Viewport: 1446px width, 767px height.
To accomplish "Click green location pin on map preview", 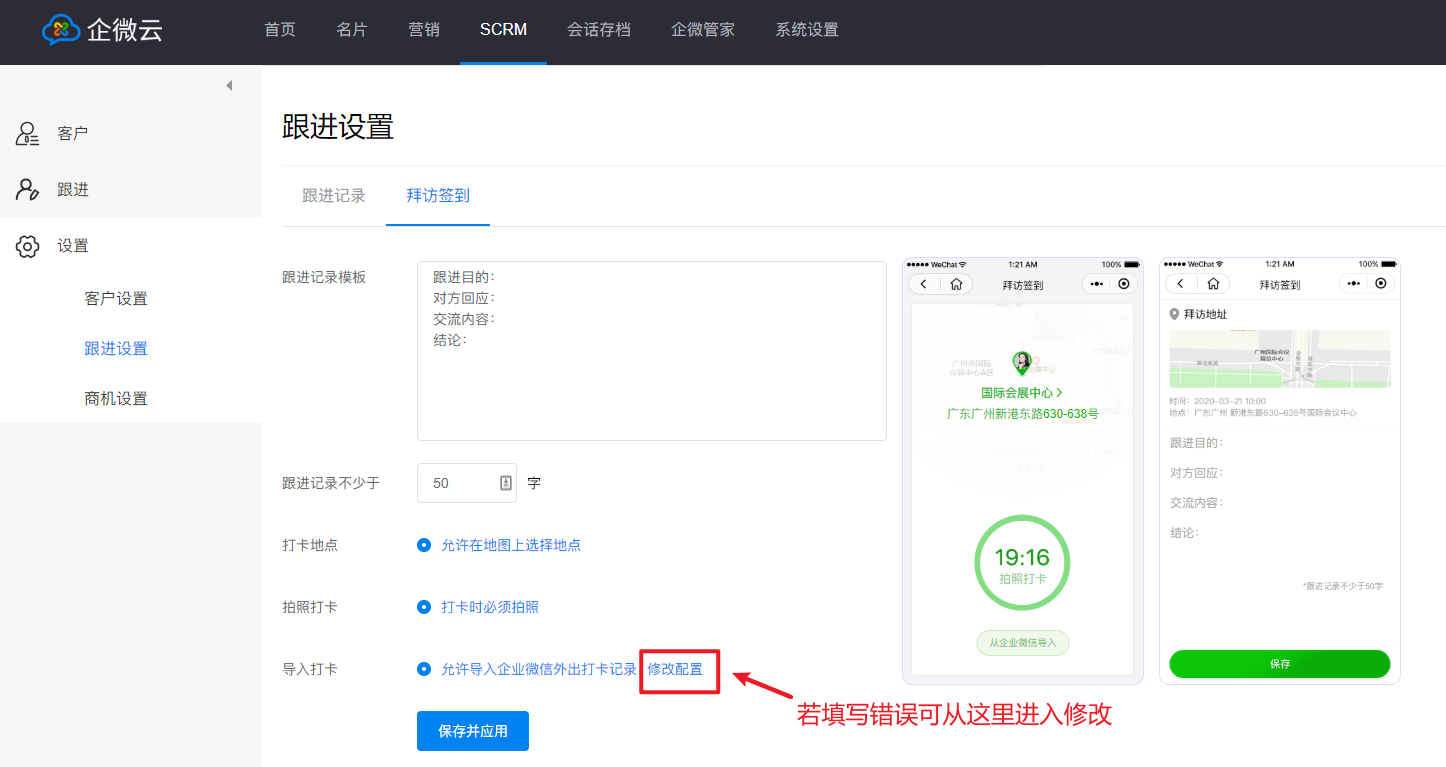I will 1021,363.
